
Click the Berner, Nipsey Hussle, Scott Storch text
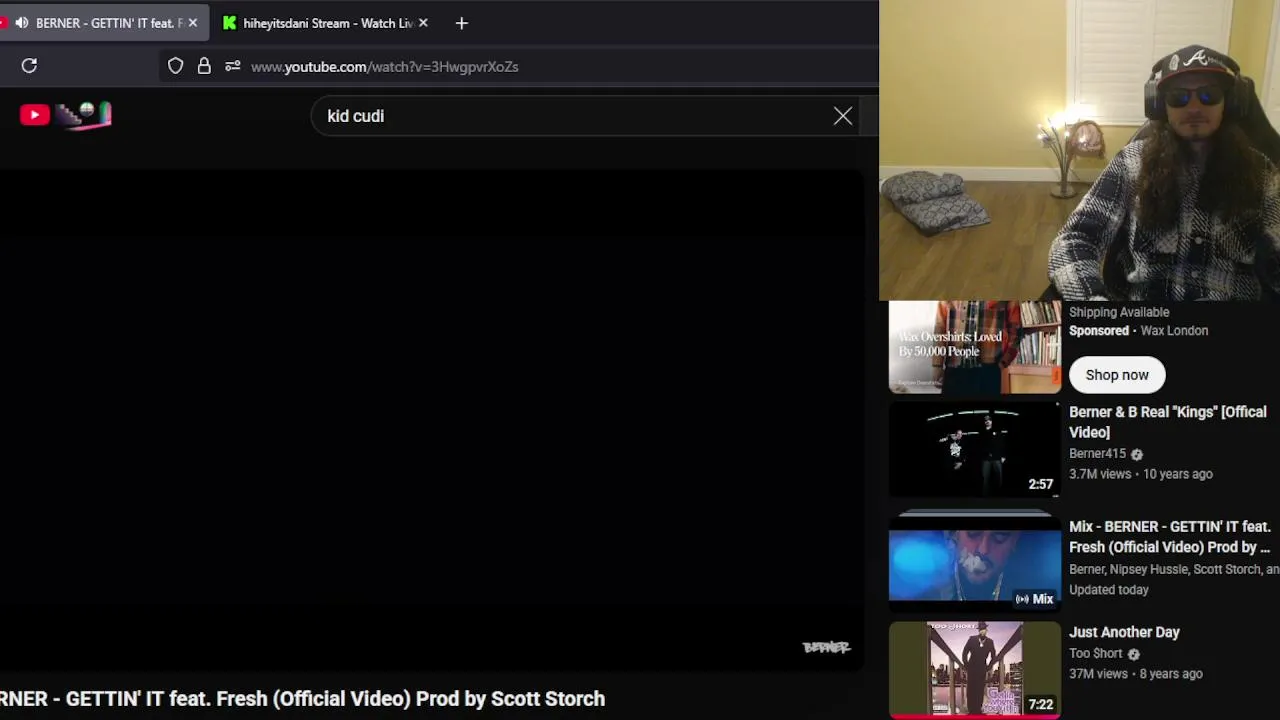(x=1174, y=569)
